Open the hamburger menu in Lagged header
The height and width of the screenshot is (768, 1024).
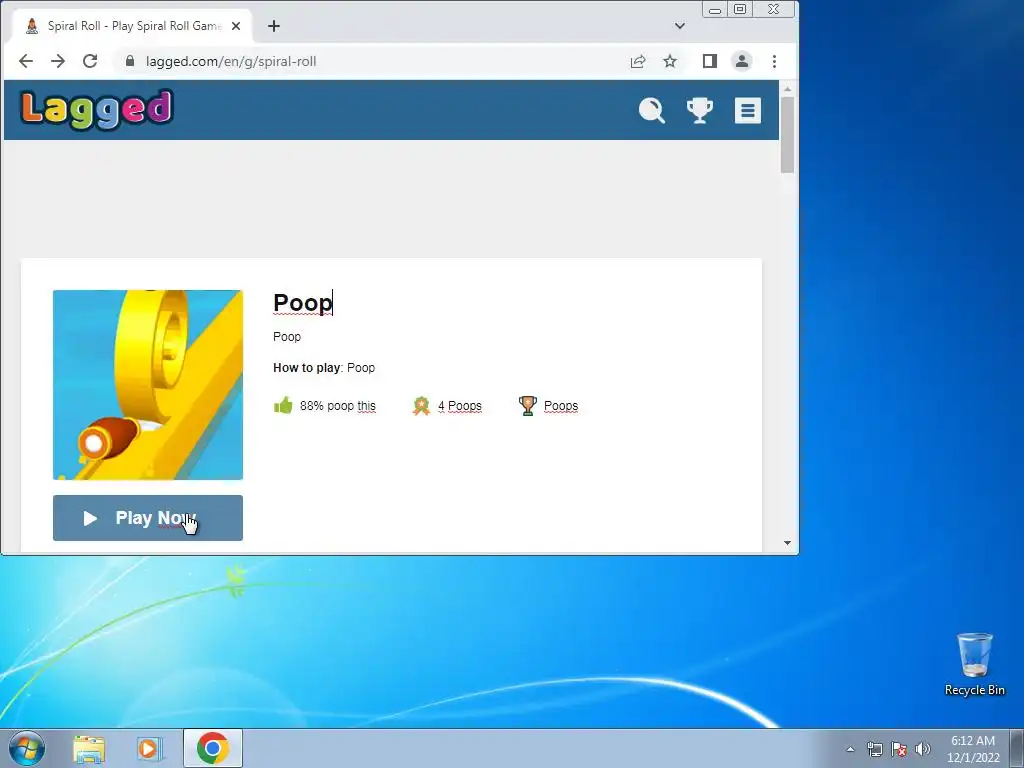point(748,110)
